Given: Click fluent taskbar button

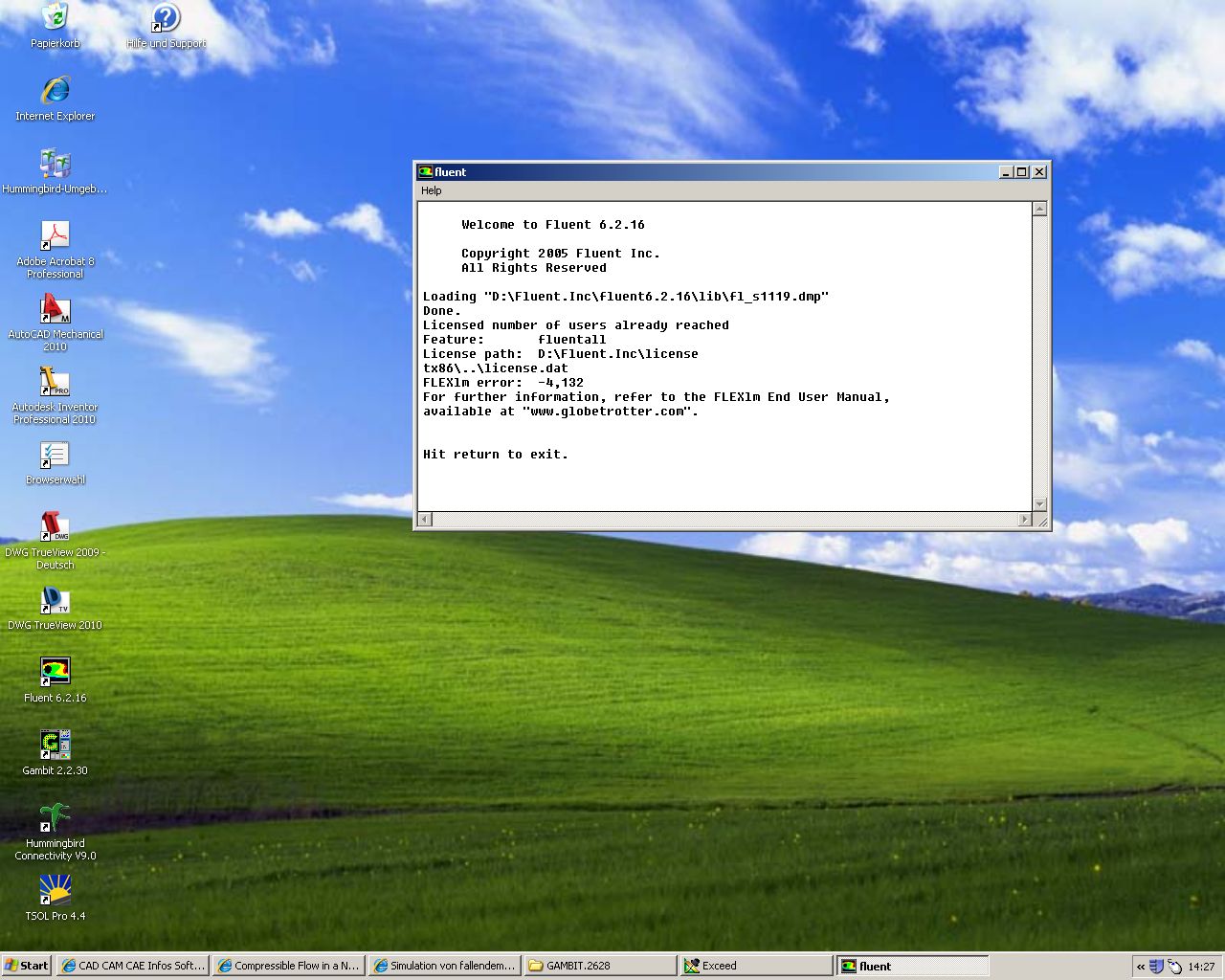Looking at the screenshot, I should [x=913, y=966].
